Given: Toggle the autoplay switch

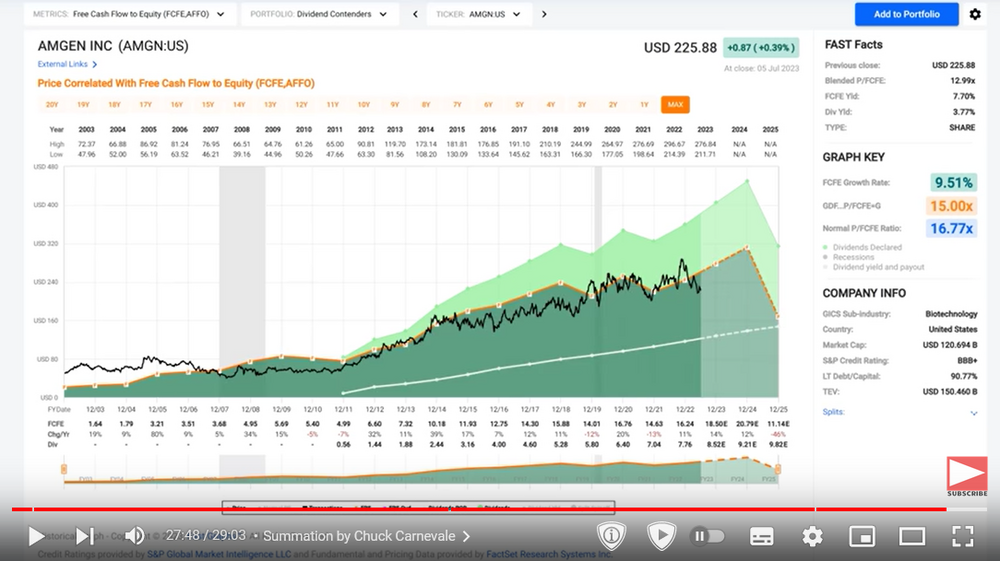Looking at the screenshot, I should tap(708, 536).
